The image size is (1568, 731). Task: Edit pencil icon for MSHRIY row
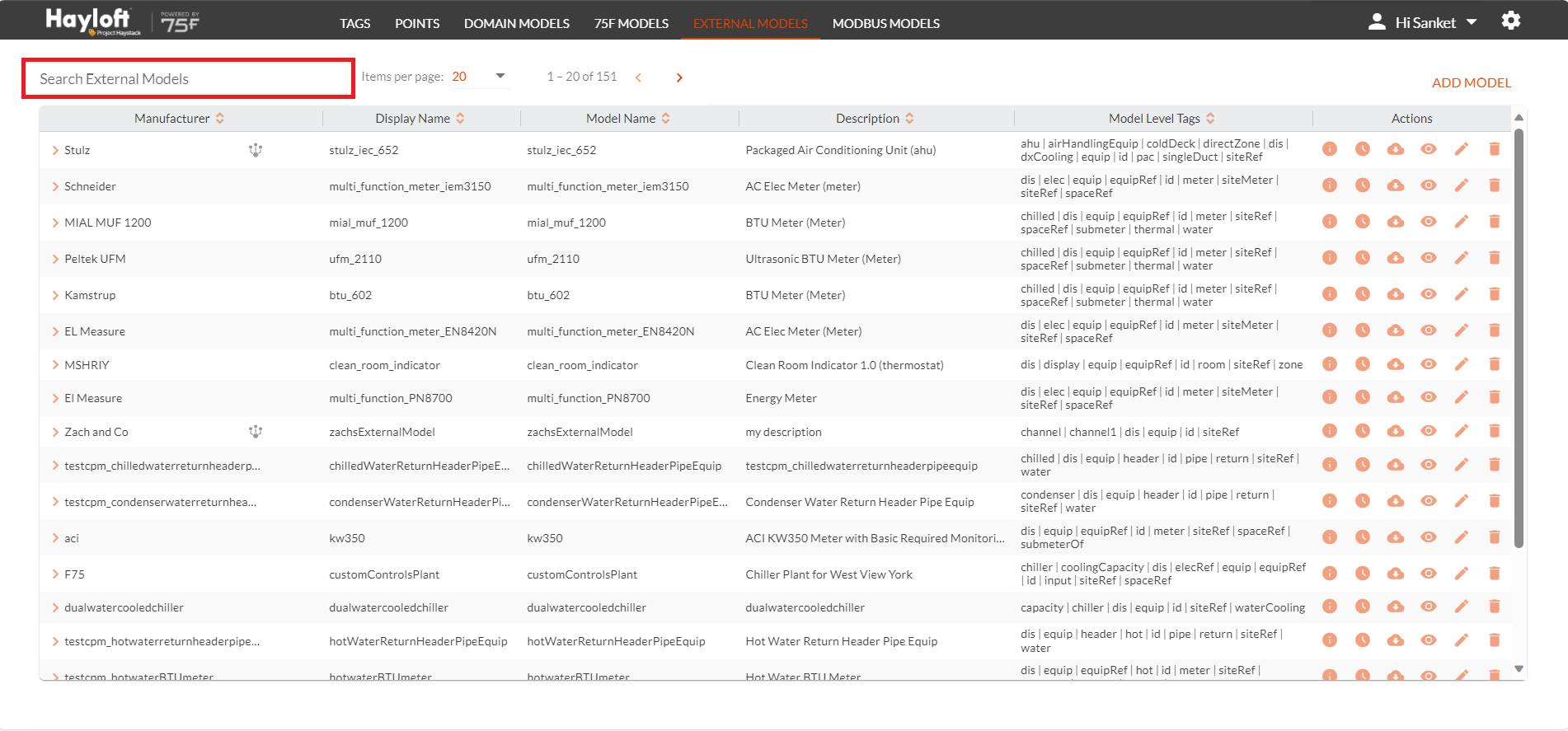point(1461,364)
